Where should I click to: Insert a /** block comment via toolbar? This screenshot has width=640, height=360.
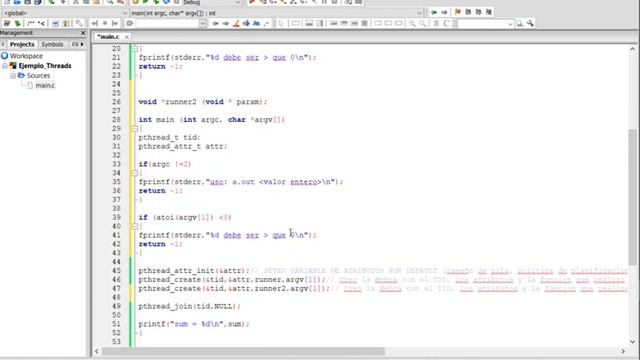[31, 23]
